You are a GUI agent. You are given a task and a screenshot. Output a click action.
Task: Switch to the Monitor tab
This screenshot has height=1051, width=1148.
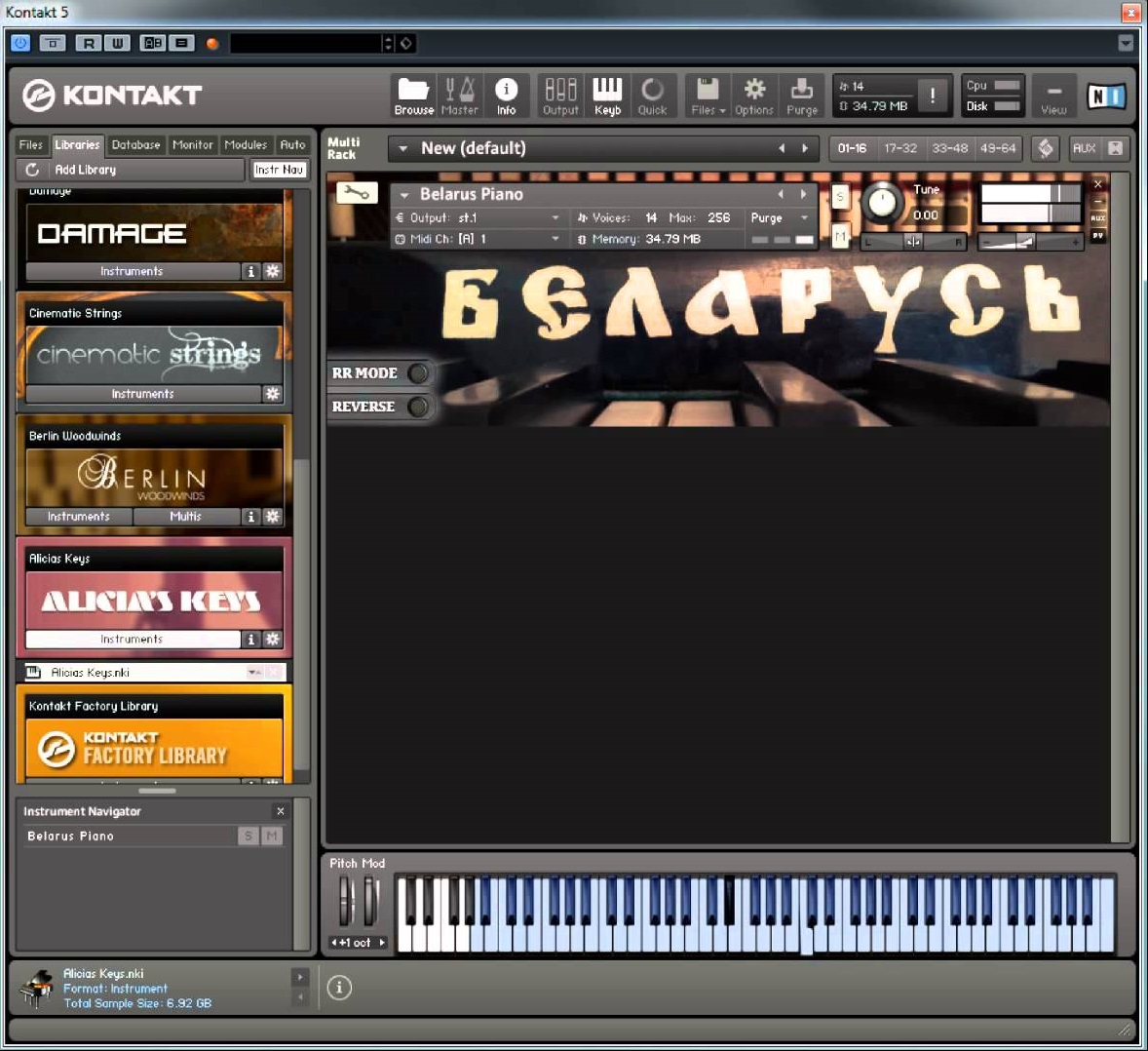[193, 145]
